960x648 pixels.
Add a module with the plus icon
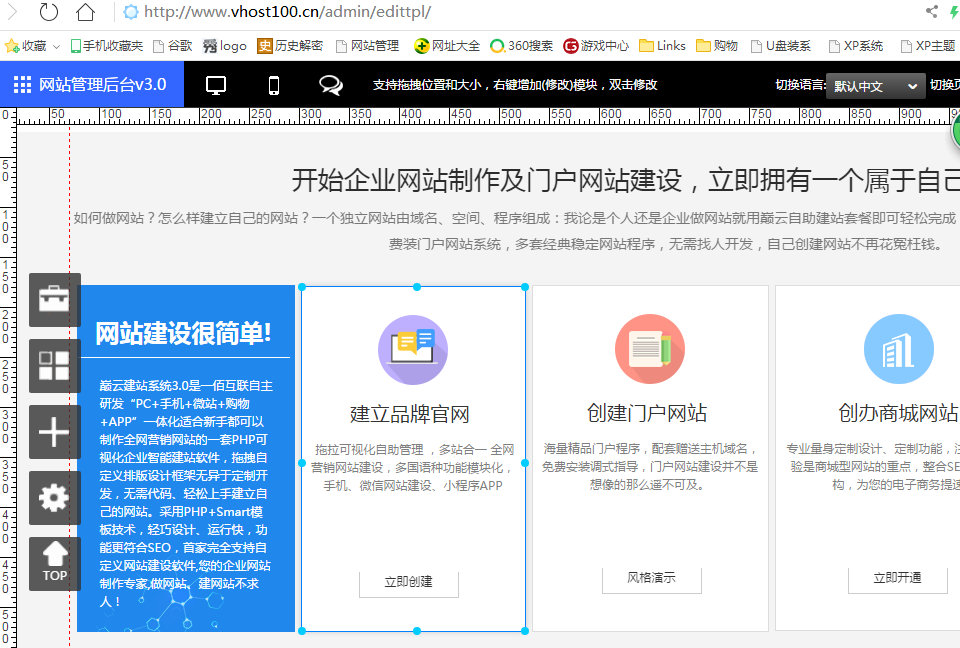tap(54, 432)
